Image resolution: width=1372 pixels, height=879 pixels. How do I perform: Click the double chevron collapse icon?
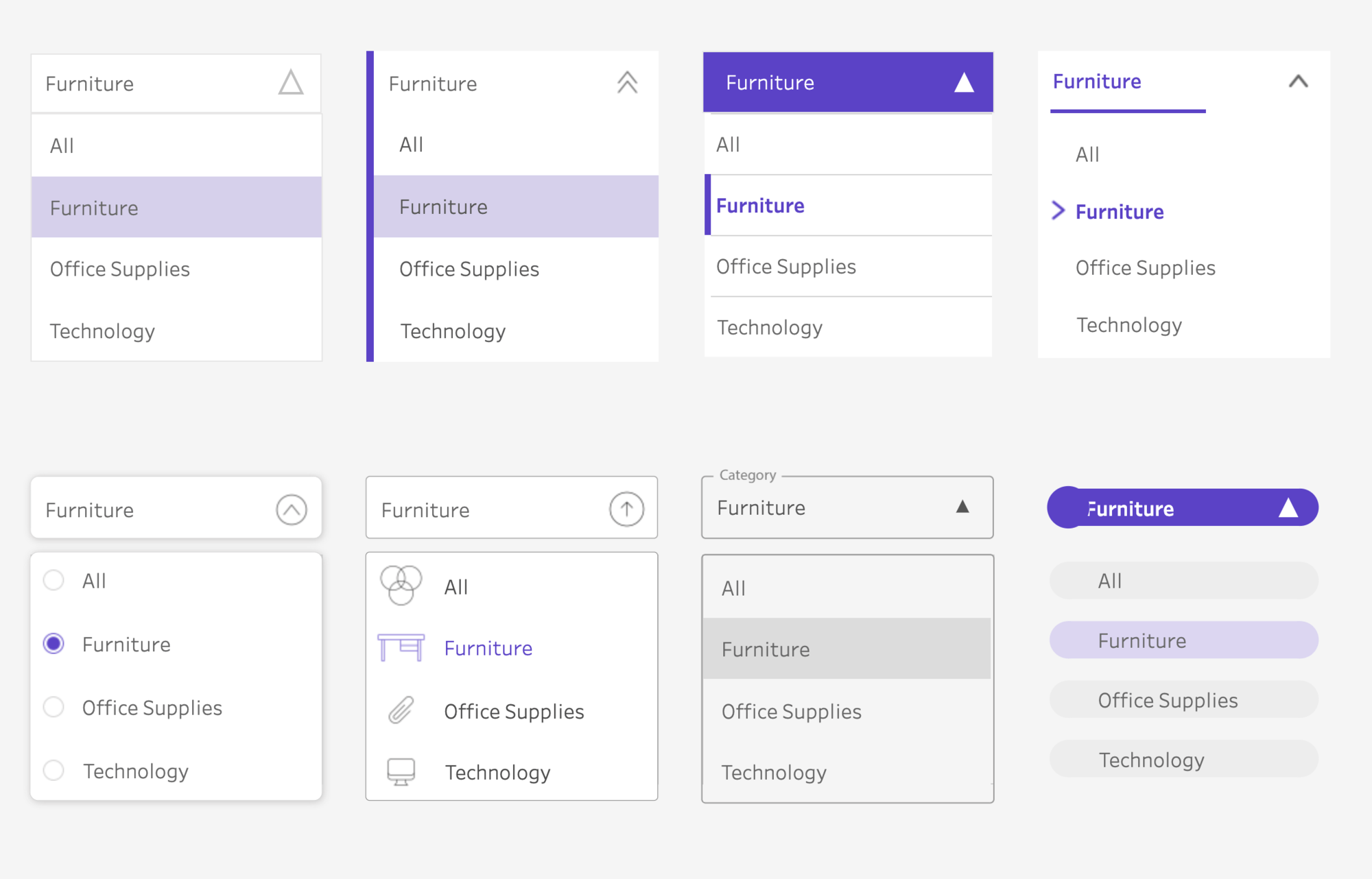point(625,82)
